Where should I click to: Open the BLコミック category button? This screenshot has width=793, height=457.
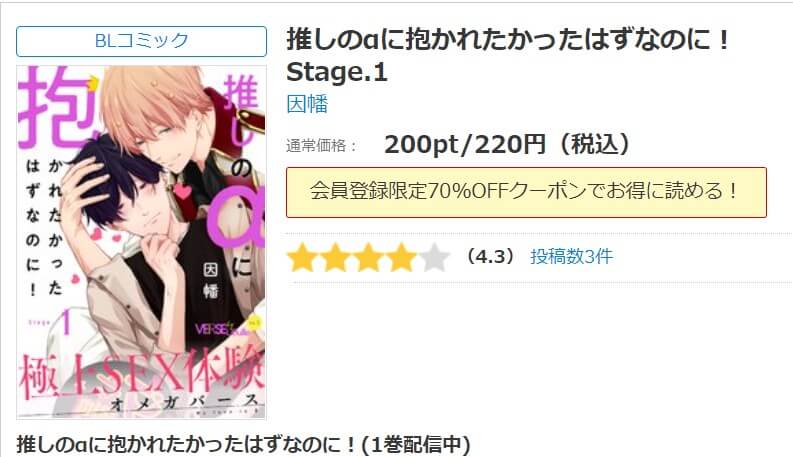(x=141, y=41)
